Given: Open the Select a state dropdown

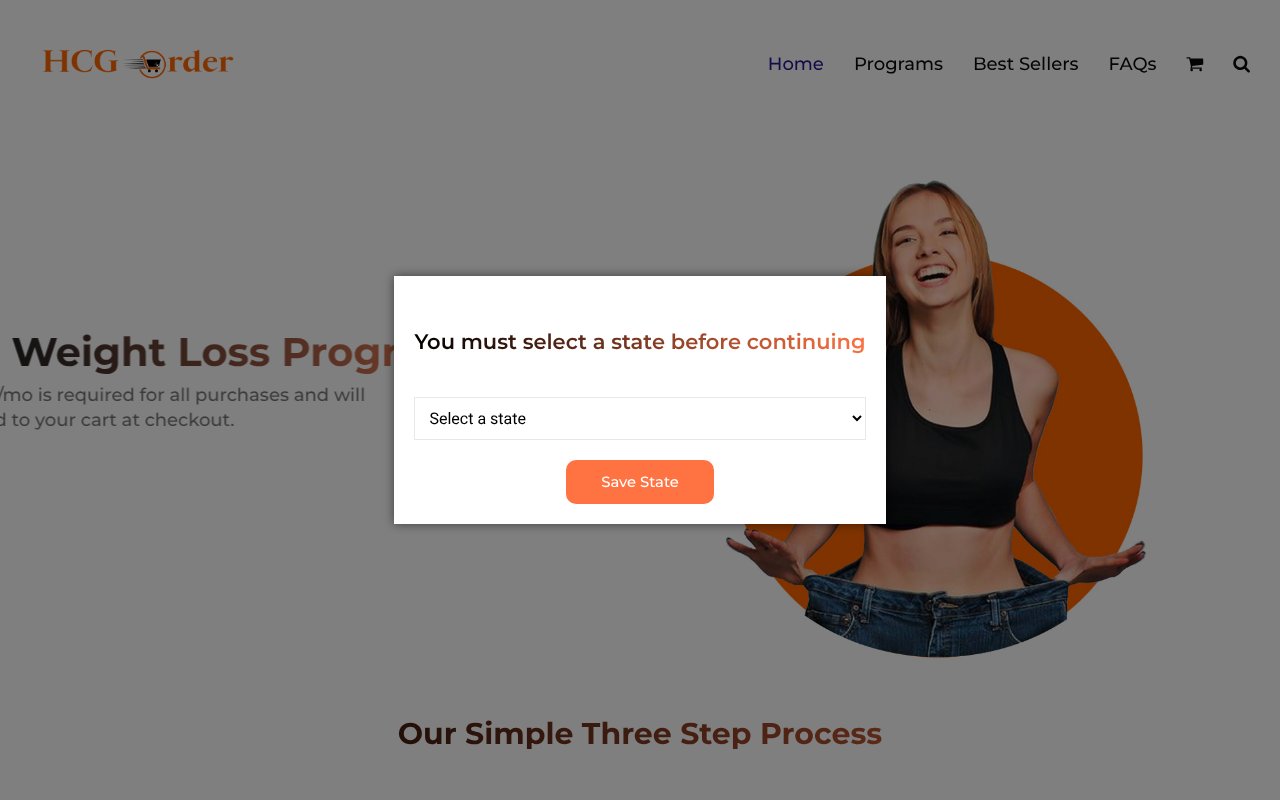Looking at the screenshot, I should [640, 418].
